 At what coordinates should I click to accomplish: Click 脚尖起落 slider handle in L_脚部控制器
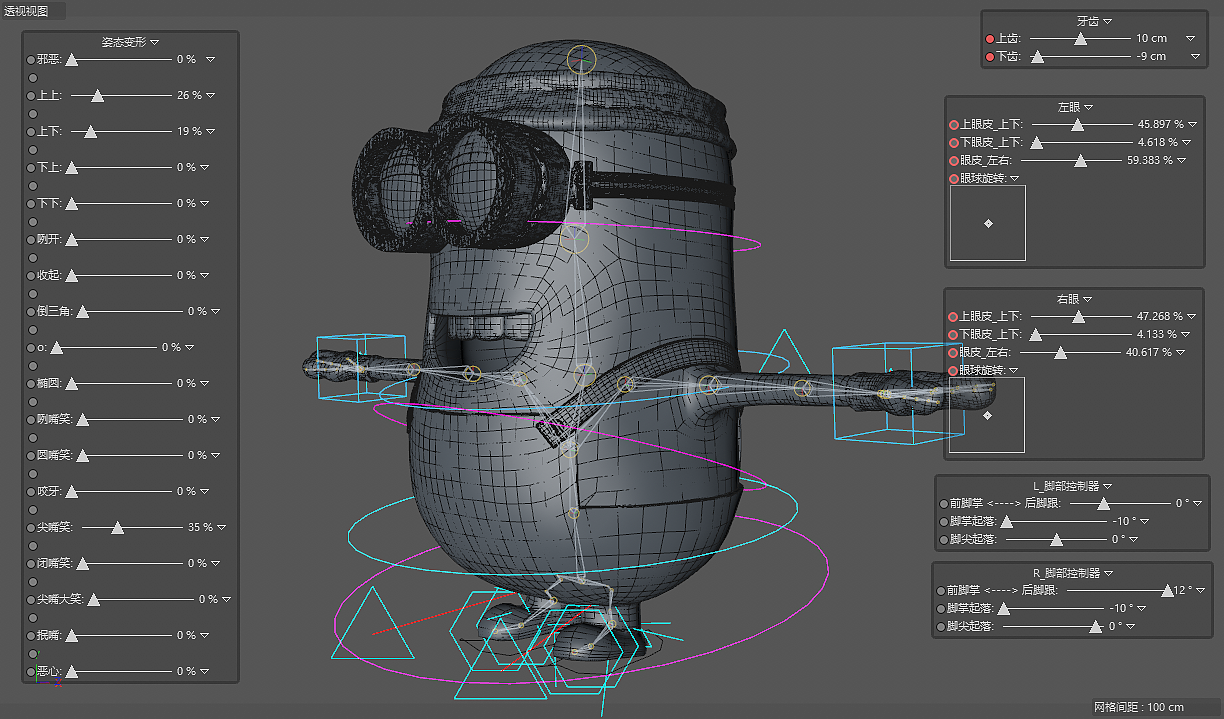[1057, 540]
